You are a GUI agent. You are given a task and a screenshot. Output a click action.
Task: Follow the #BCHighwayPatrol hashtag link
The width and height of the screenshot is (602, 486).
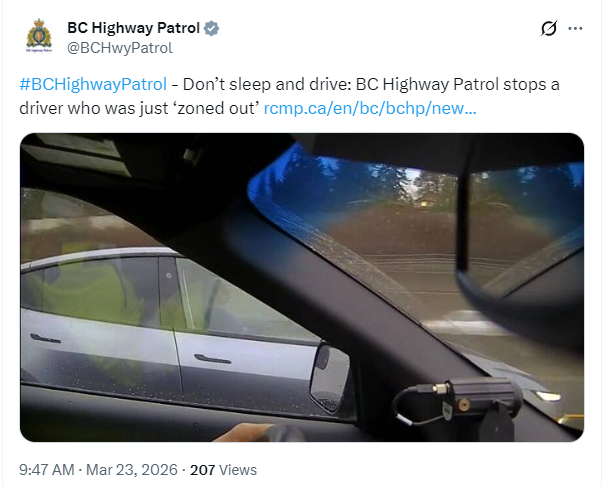[x=93, y=84]
